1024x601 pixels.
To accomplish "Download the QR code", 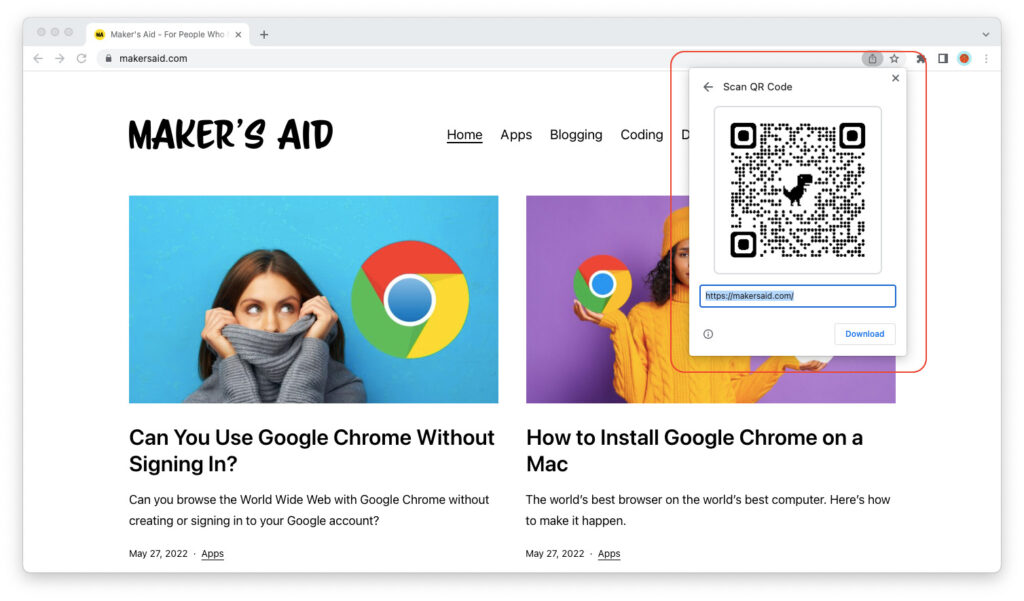I will [x=865, y=334].
